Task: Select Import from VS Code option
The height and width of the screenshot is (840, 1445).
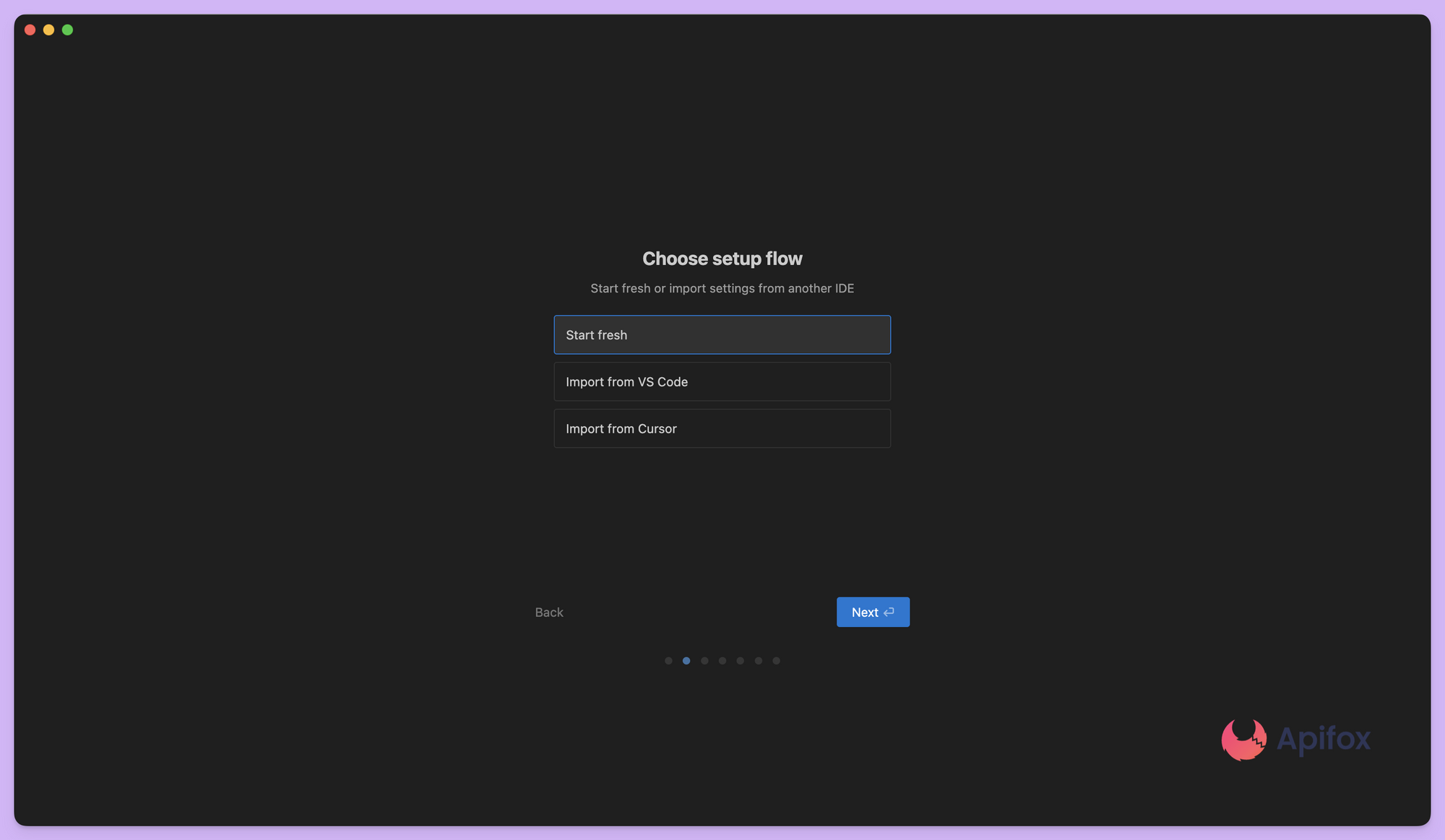Action: click(x=722, y=381)
